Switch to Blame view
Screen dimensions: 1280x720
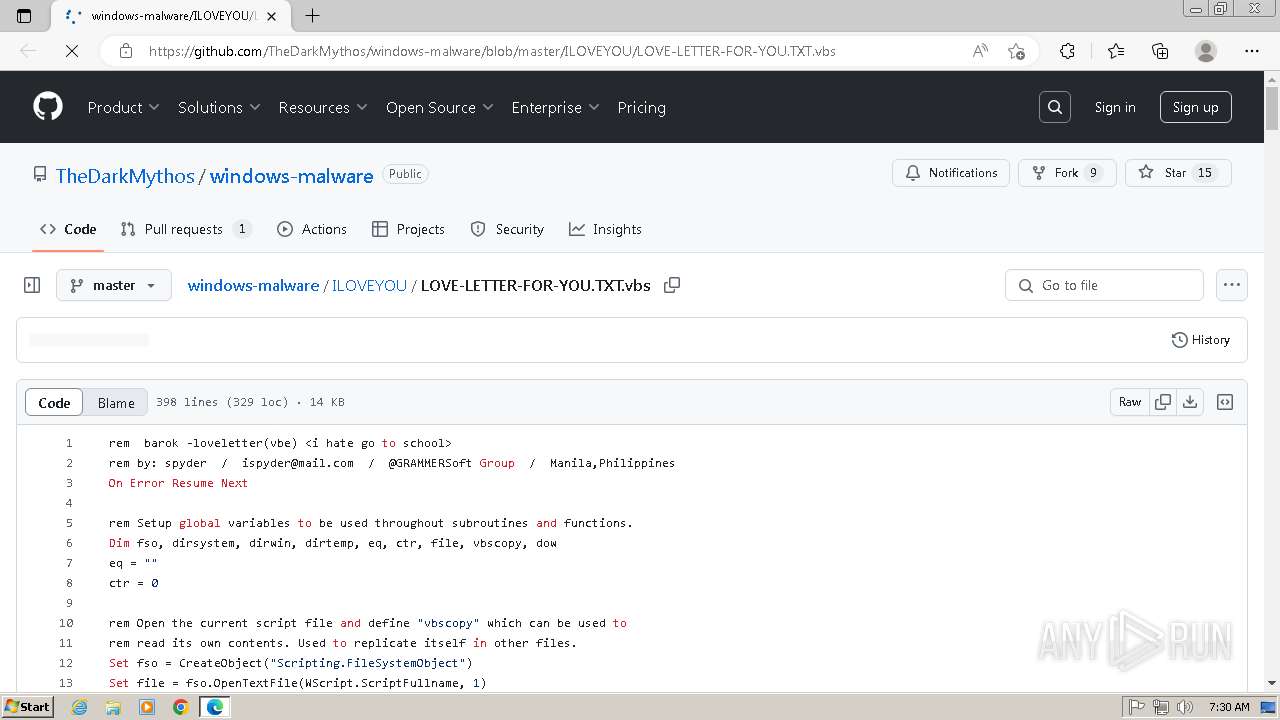(116, 402)
